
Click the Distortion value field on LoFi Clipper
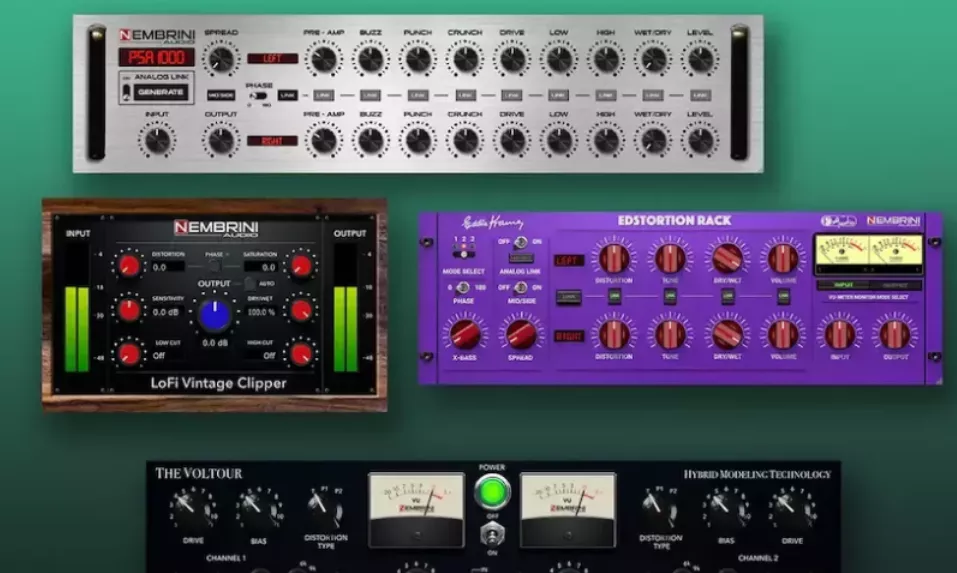pos(167,267)
